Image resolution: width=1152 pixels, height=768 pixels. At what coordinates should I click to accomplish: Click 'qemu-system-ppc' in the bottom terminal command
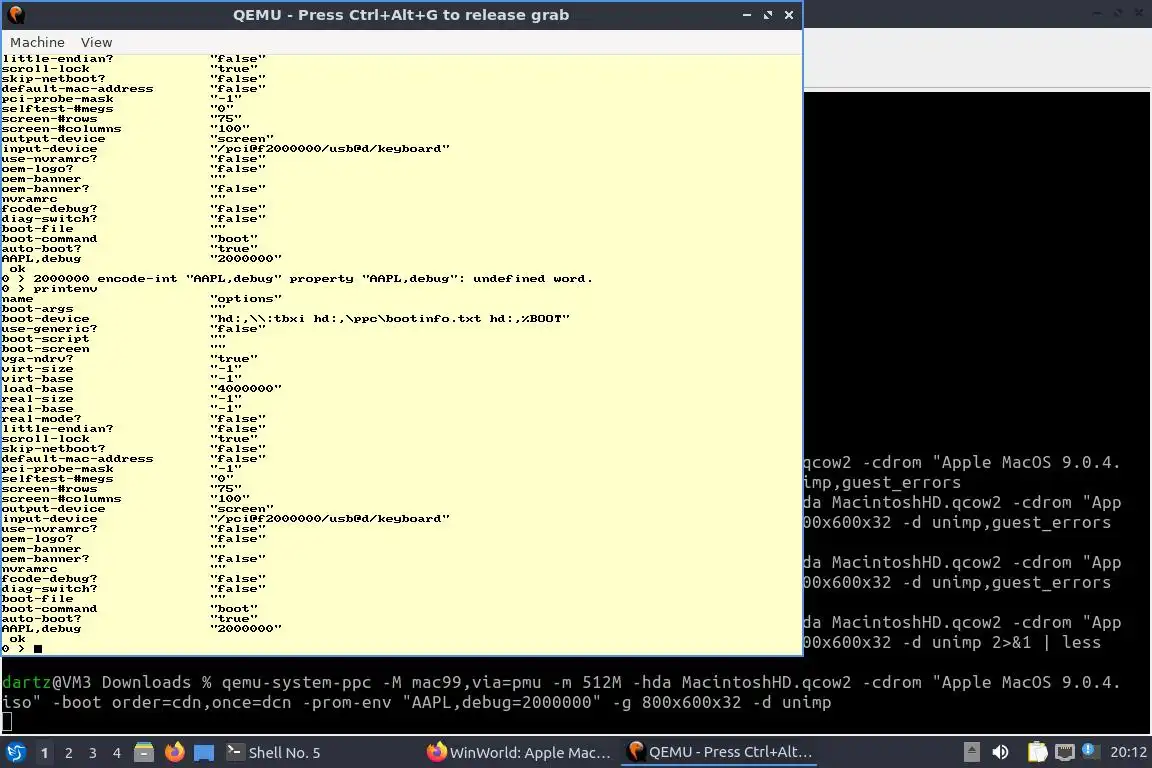point(296,683)
